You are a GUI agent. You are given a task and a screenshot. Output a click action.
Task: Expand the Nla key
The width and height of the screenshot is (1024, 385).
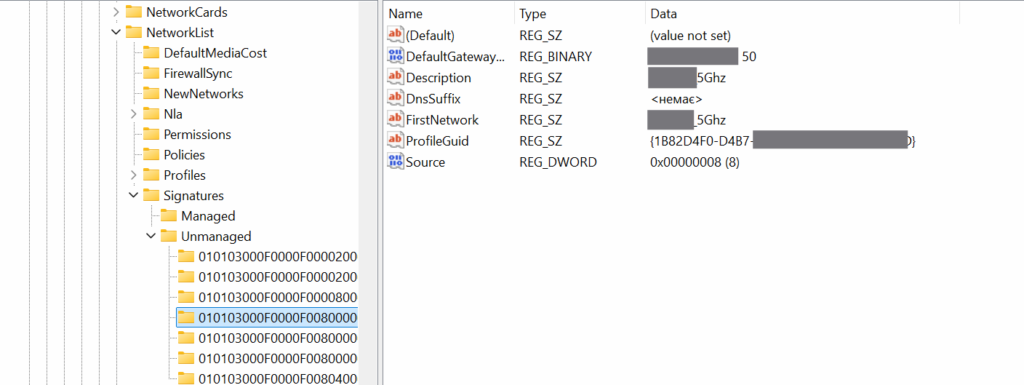point(134,114)
